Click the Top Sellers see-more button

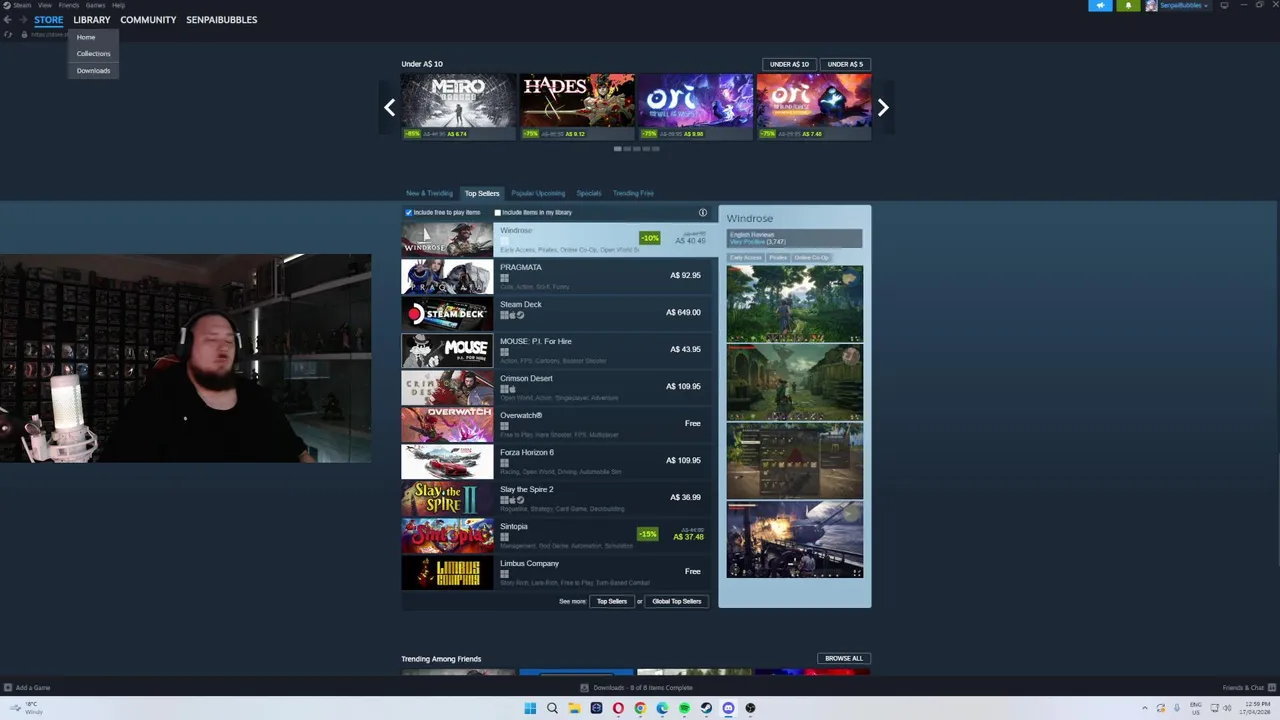pyautogui.click(x=612, y=601)
